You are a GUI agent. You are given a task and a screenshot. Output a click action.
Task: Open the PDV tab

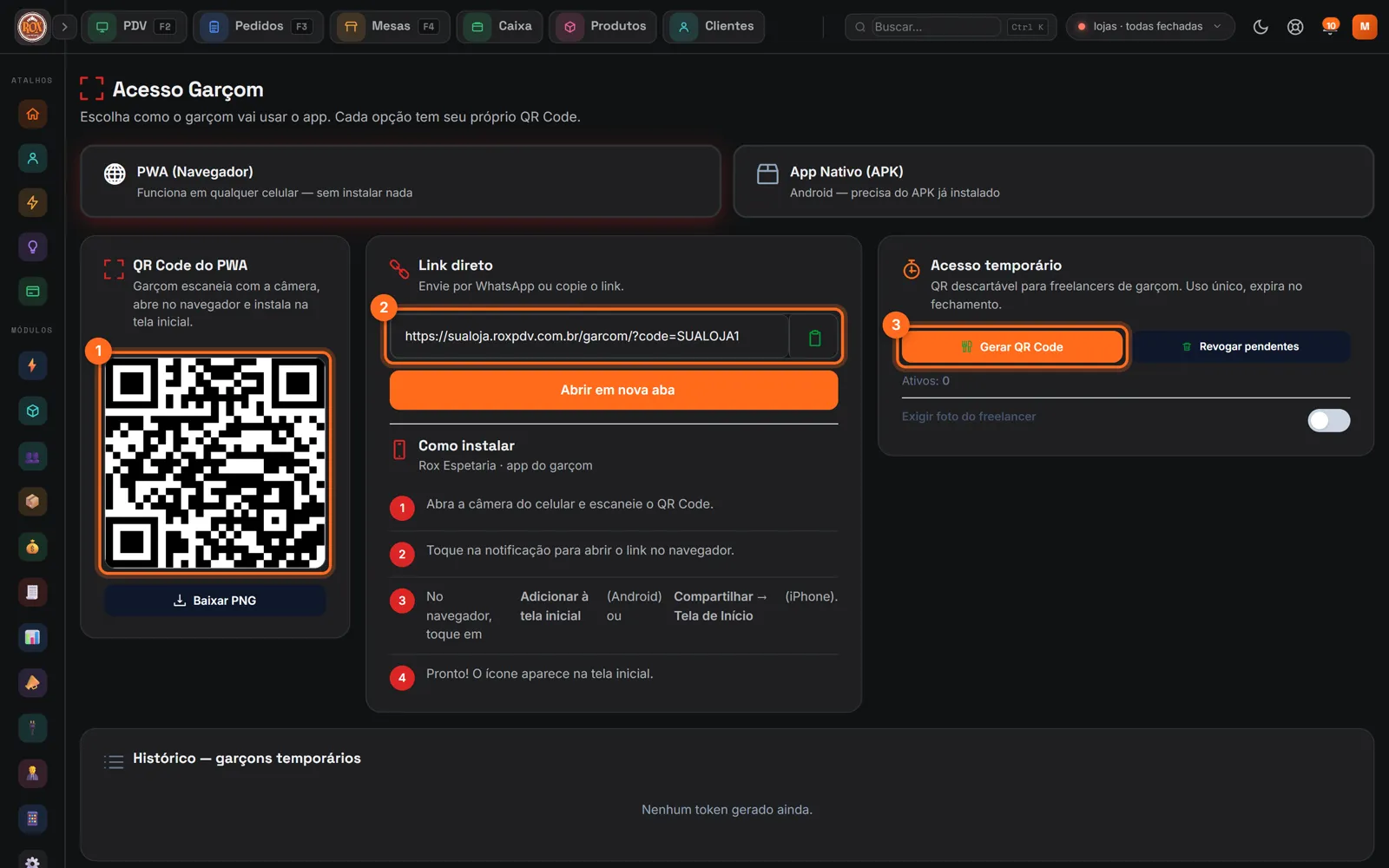click(134, 27)
